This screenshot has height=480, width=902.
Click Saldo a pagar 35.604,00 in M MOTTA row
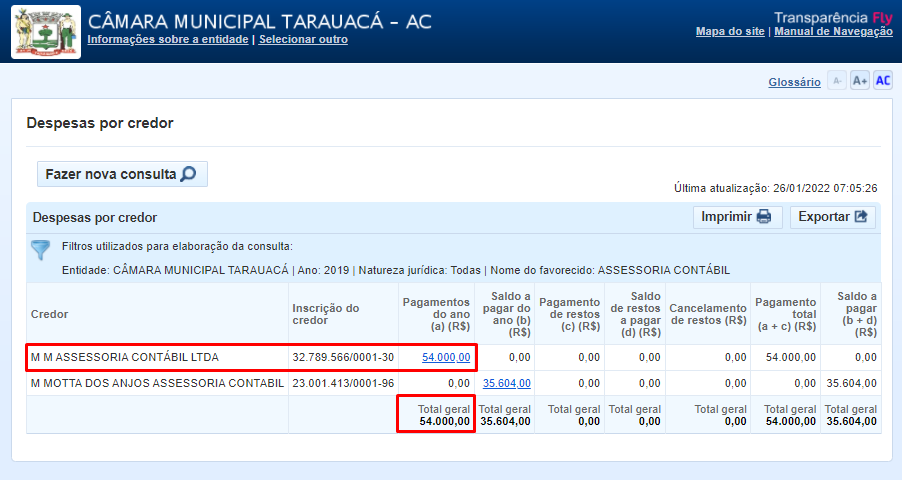[851, 383]
